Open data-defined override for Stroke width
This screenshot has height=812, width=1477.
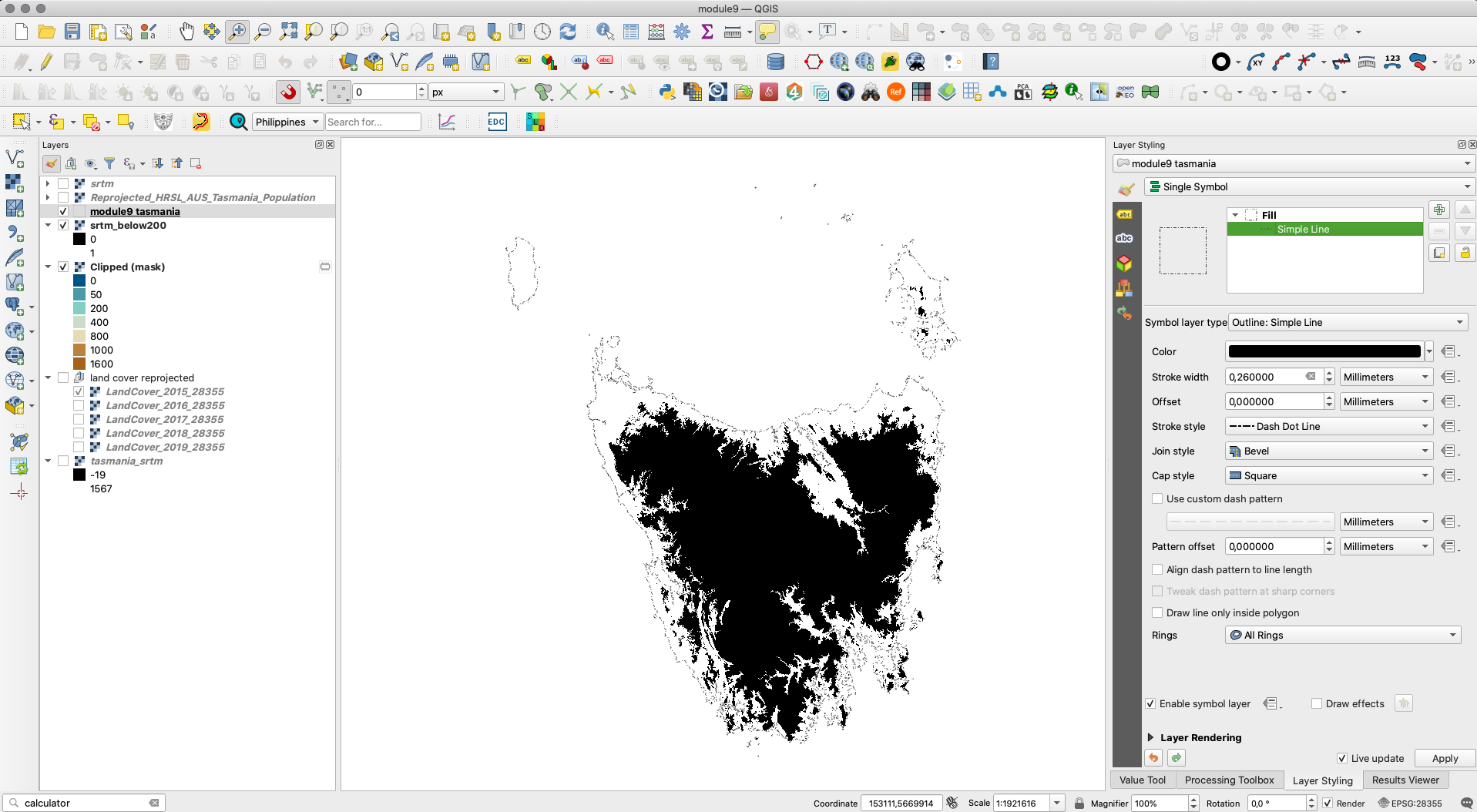(x=1450, y=377)
